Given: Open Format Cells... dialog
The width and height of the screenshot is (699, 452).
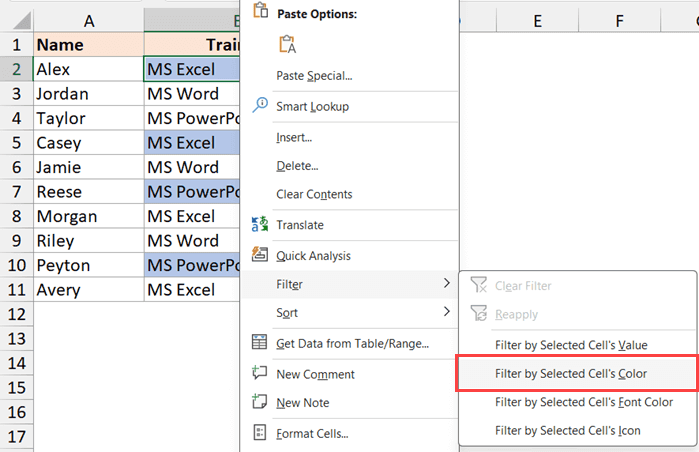Looking at the screenshot, I should (312, 434).
